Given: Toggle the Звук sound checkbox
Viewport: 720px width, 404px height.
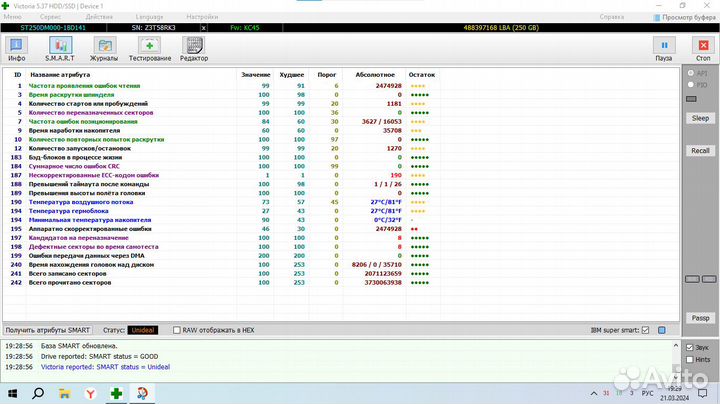Looking at the screenshot, I should click(x=690, y=348).
